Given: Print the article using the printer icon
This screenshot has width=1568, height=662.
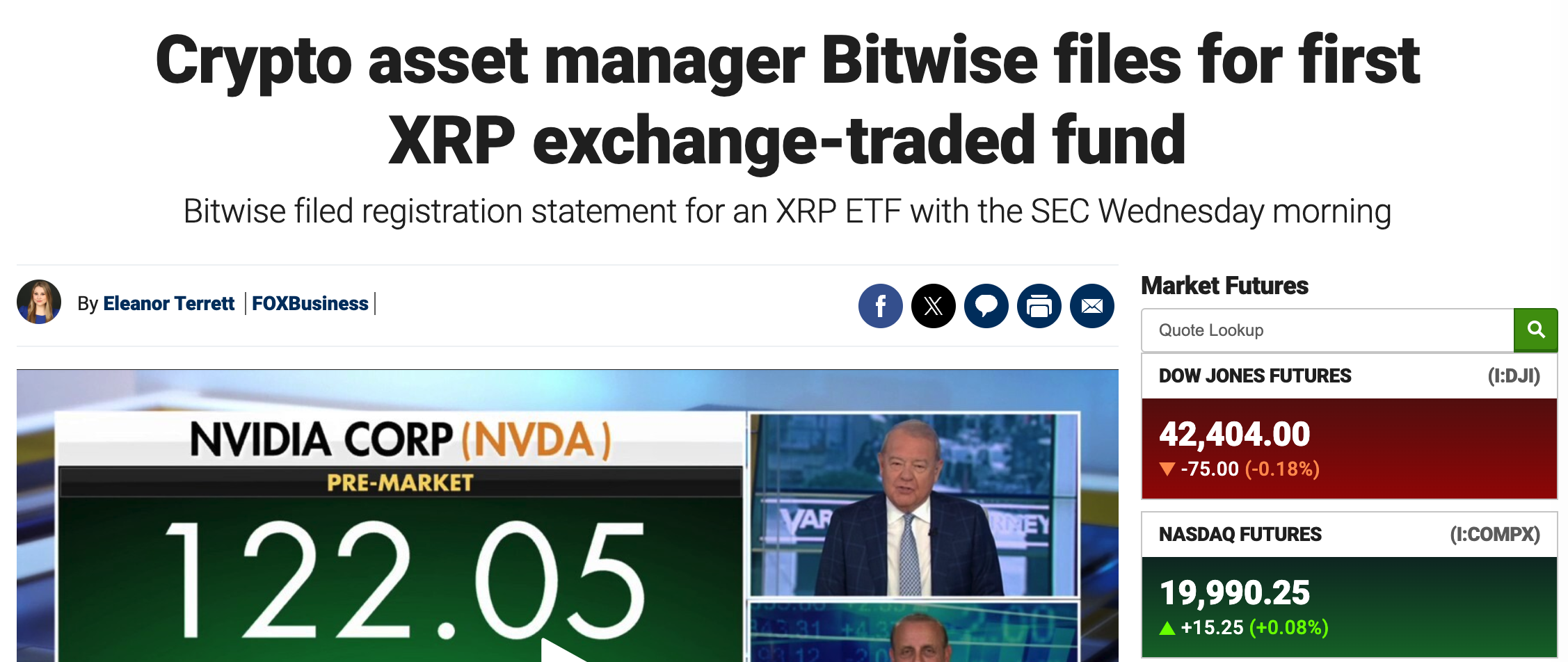Looking at the screenshot, I should [x=1039, y=306].
